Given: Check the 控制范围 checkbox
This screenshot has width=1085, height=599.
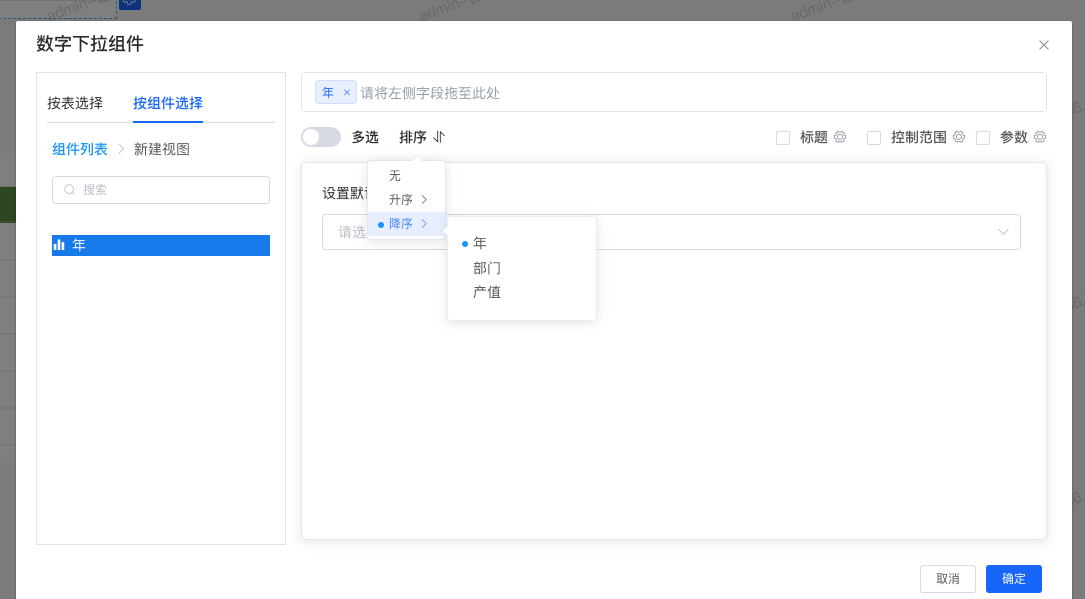Looking at the screenshot, I should (876, 137).
